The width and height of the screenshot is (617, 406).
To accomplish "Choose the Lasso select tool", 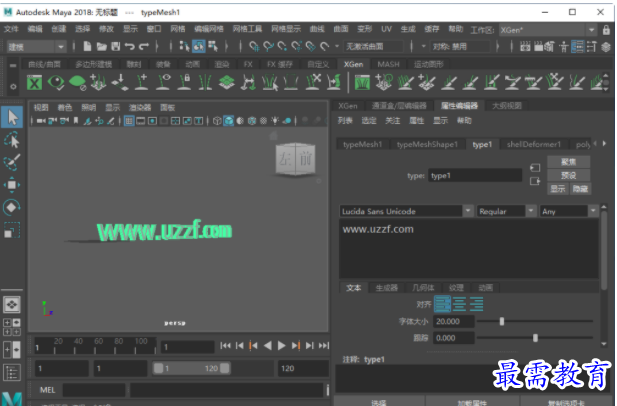I will click(x=12, y=140).
